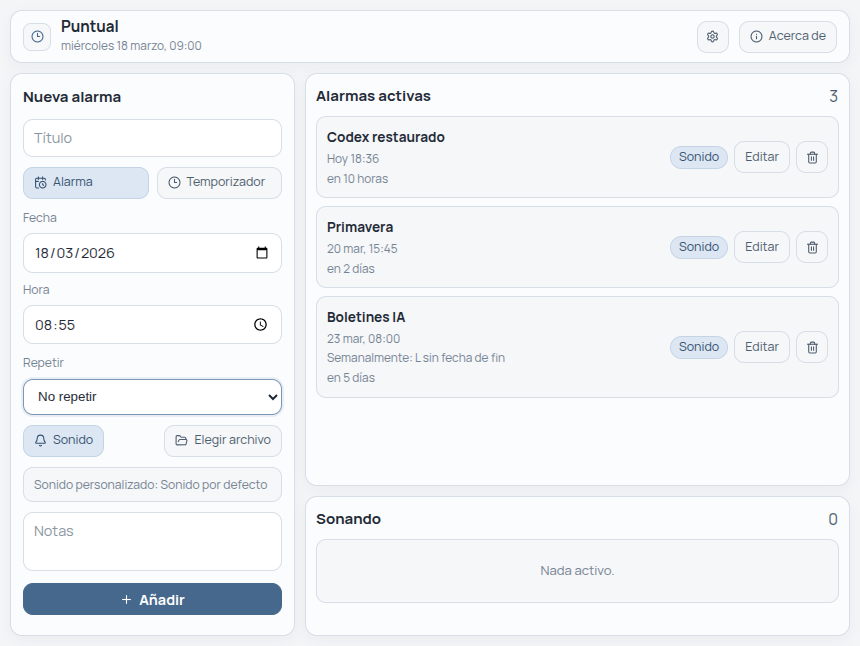Edit the Codex restaurado alarm
Screen dimensions: 860x646
click(761, 157)
